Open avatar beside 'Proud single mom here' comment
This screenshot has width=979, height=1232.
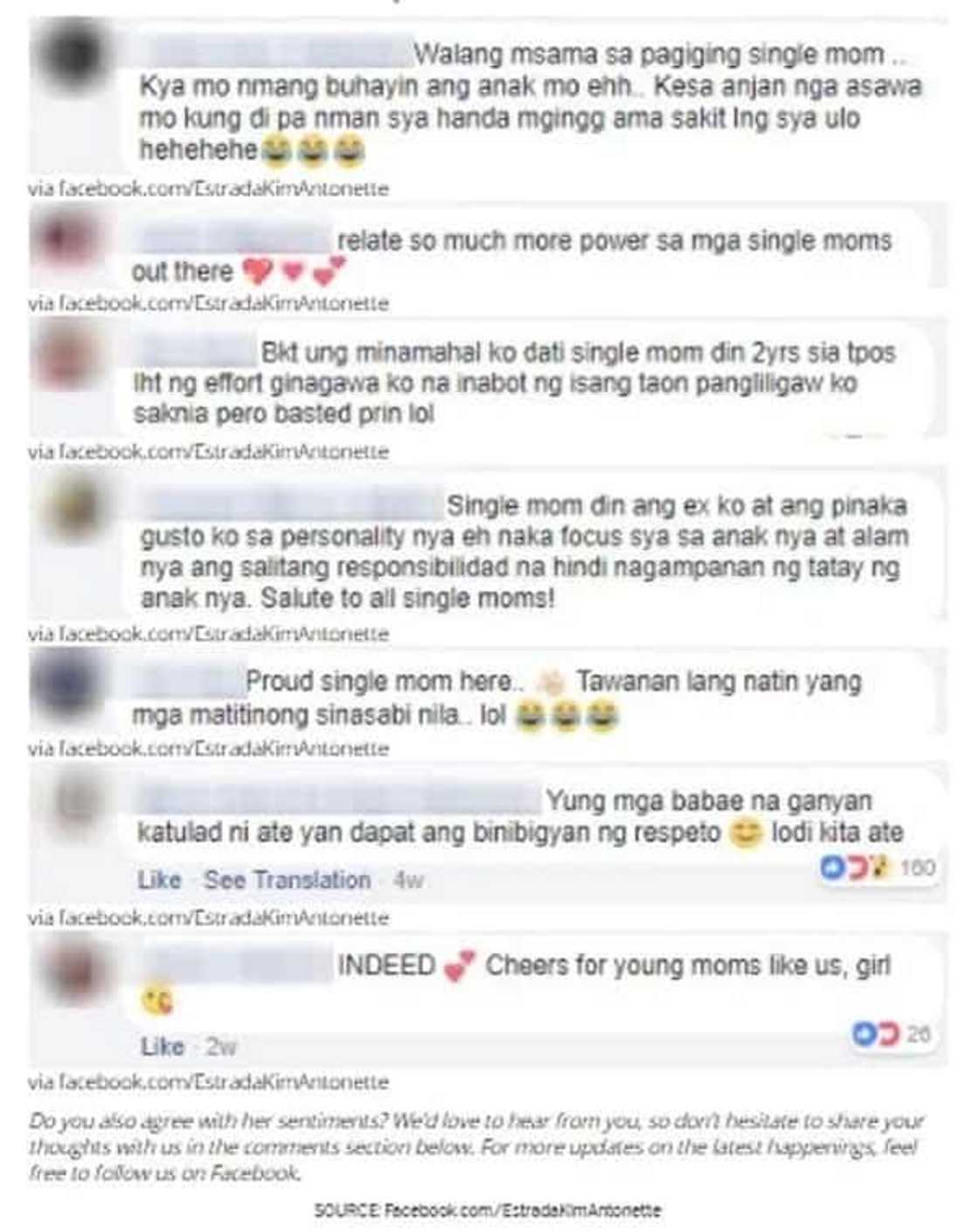pos(64,686)
